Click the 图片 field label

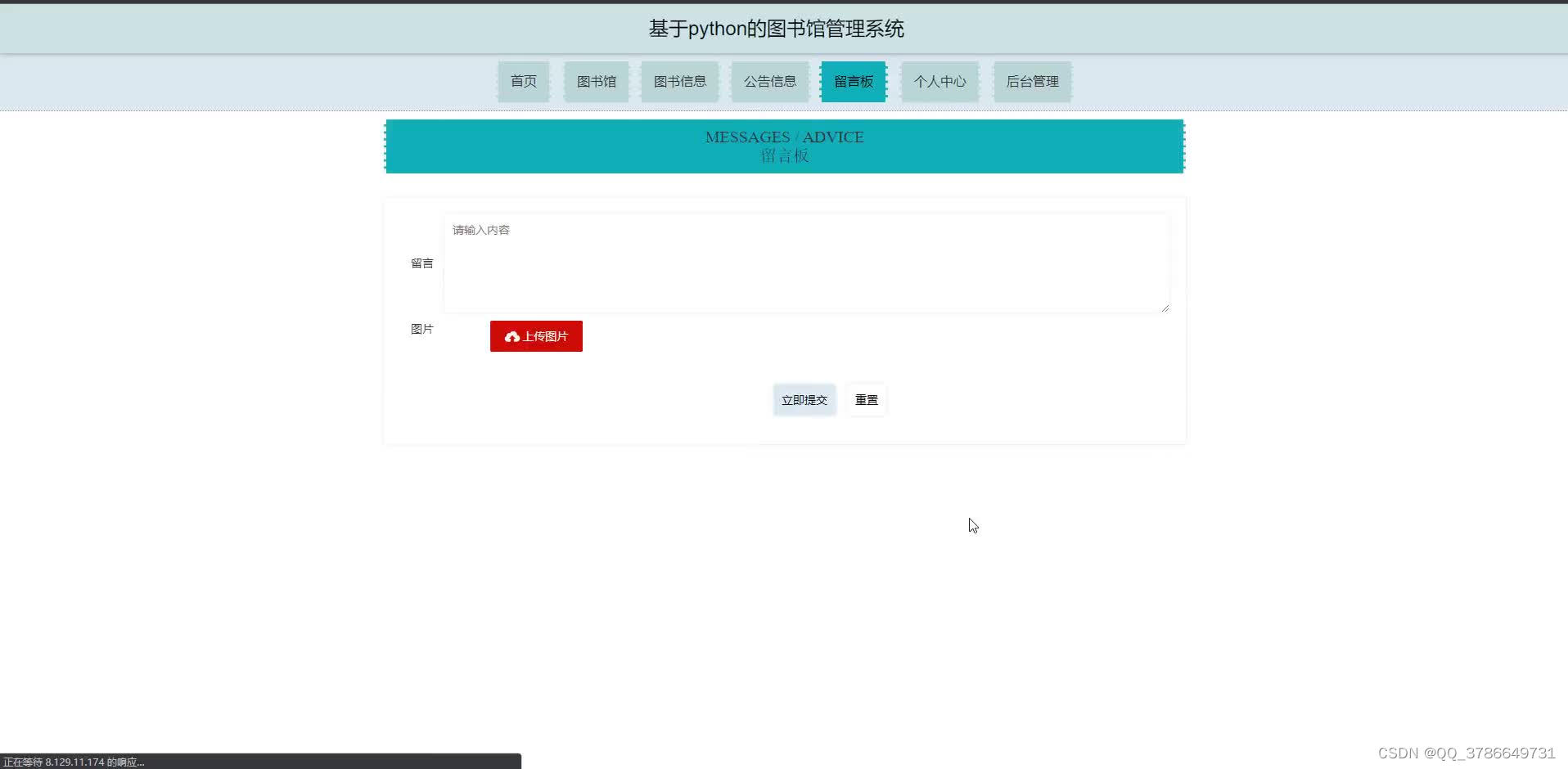pos(422,329)
